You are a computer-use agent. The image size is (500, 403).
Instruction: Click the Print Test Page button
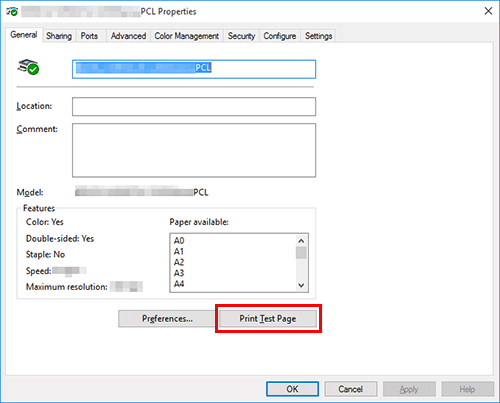[x=268, y=319]
